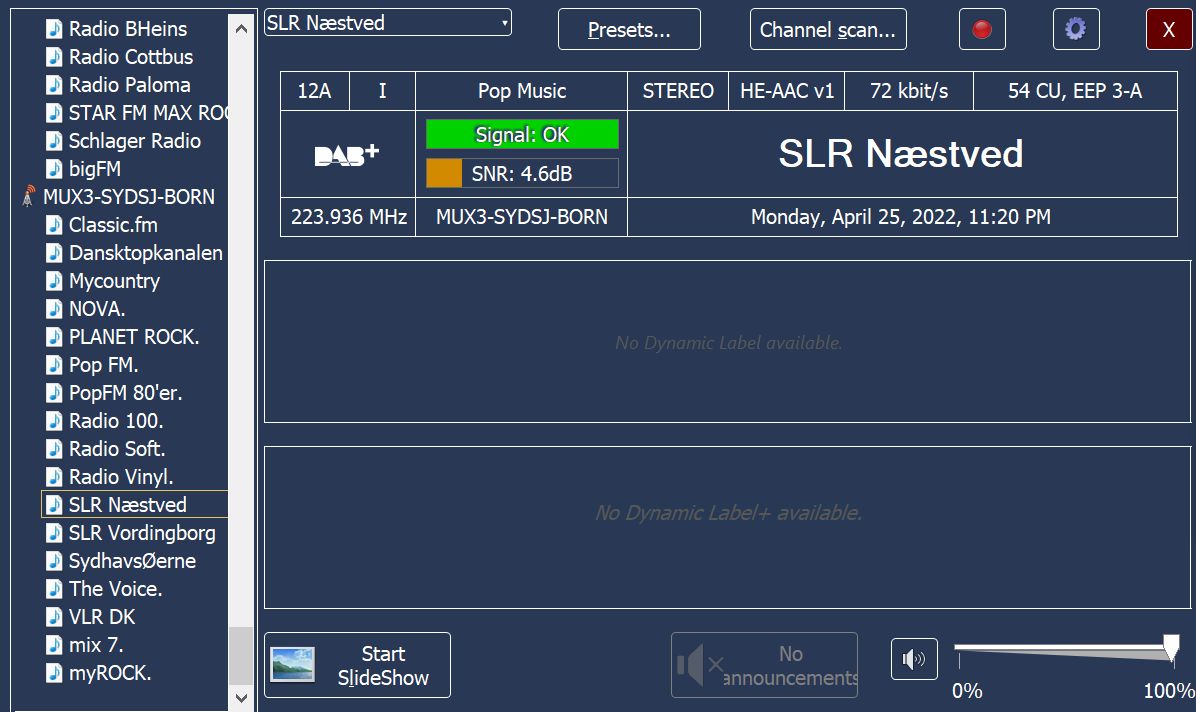Click the red record button
Viewport: 1196px width, 712px height.
click(982, 29)
